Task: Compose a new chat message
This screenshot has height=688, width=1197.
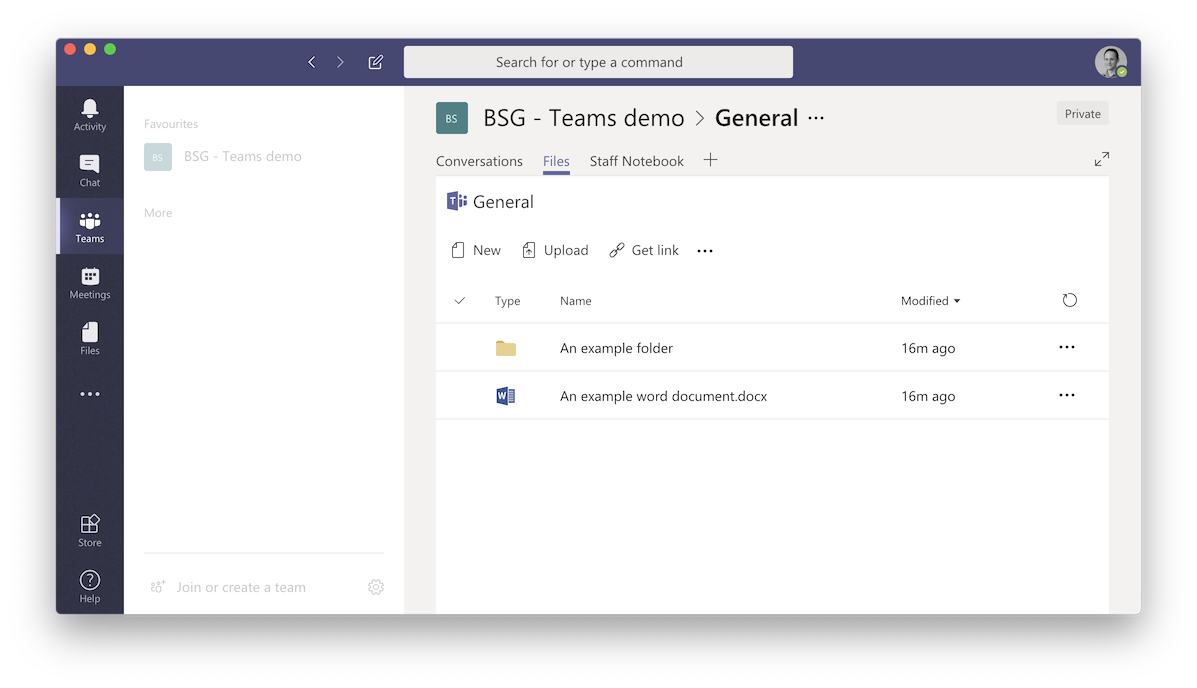Action: pos(376,62)
